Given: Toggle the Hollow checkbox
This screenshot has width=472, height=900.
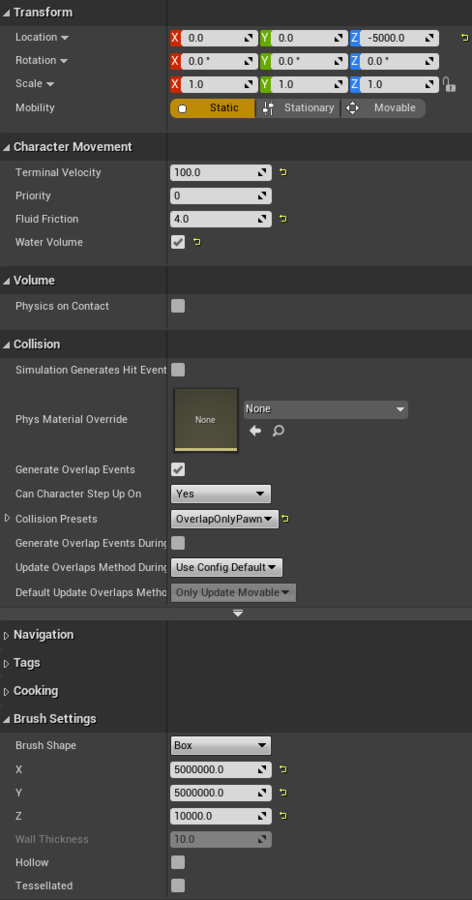Looking at the screenshot, I should (178, 862).
